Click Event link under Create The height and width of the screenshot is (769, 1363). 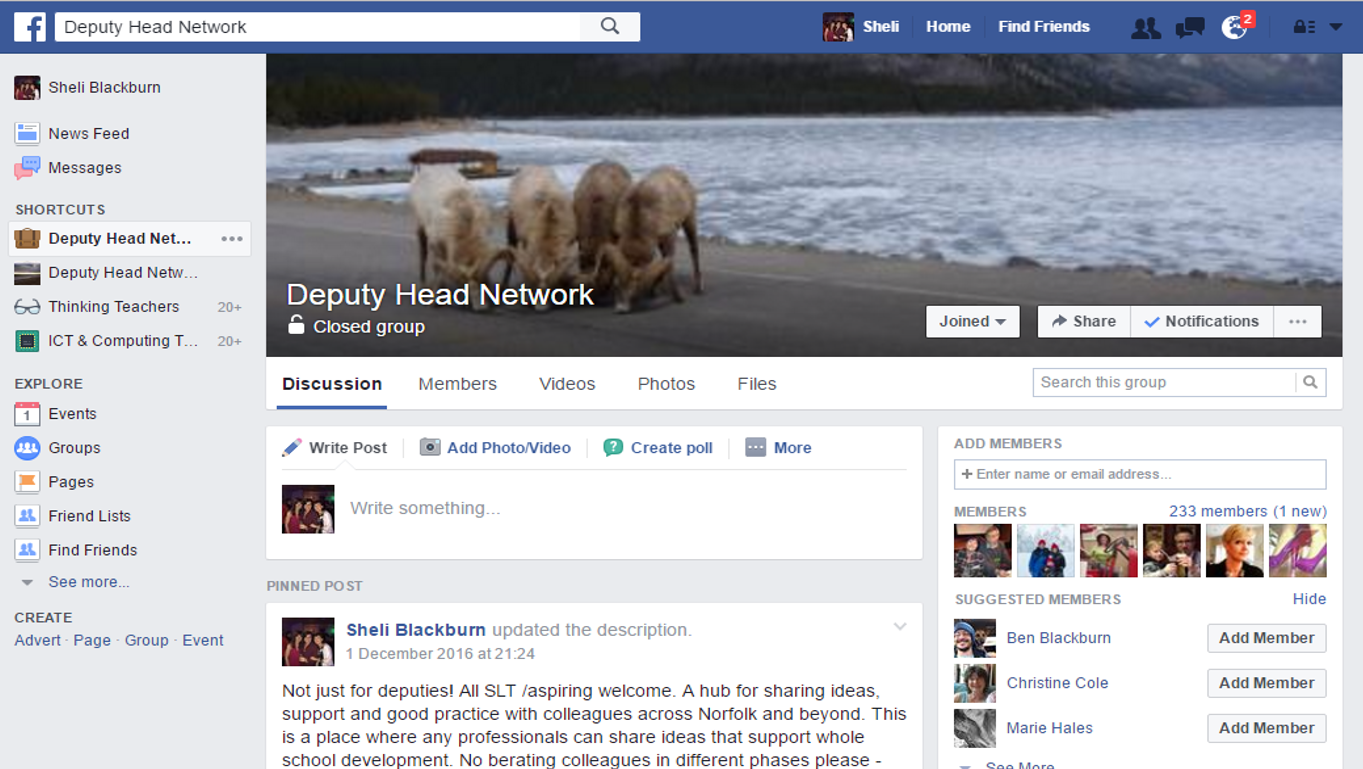pyautogui.click(x=203, y=640)
